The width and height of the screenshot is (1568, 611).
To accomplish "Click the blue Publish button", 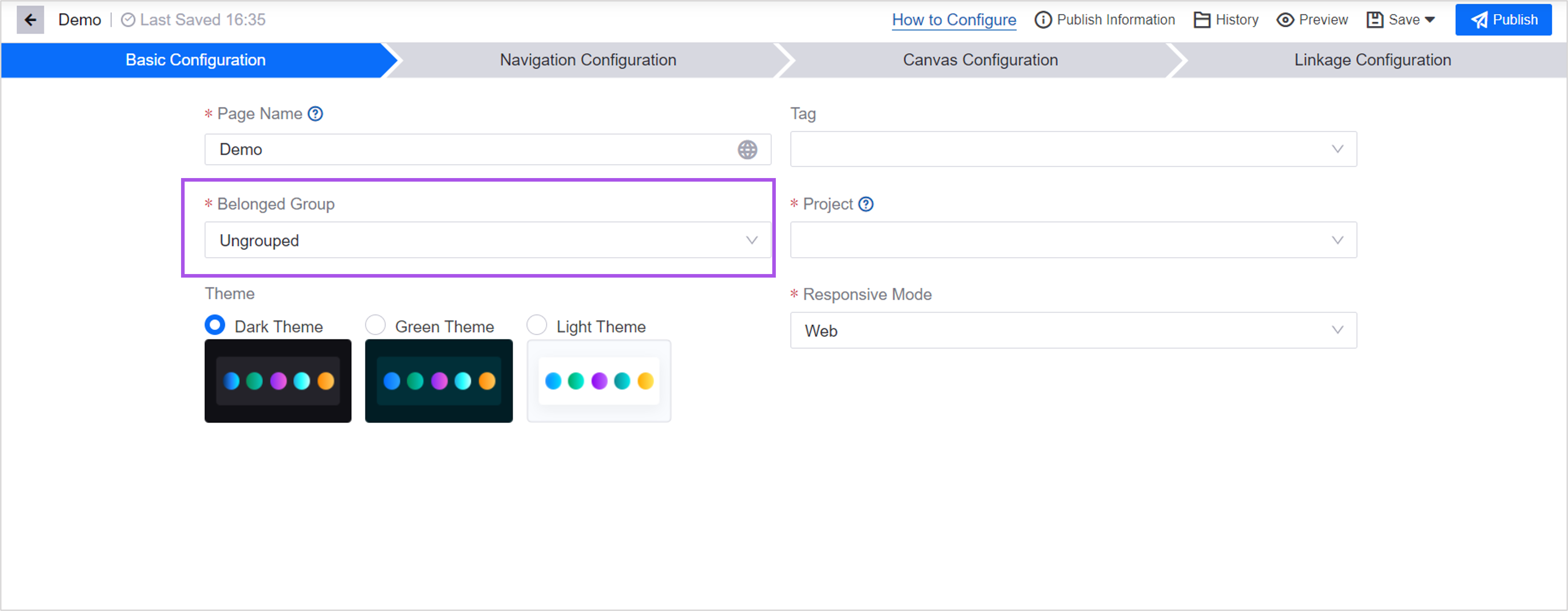I will [1503, 20].
